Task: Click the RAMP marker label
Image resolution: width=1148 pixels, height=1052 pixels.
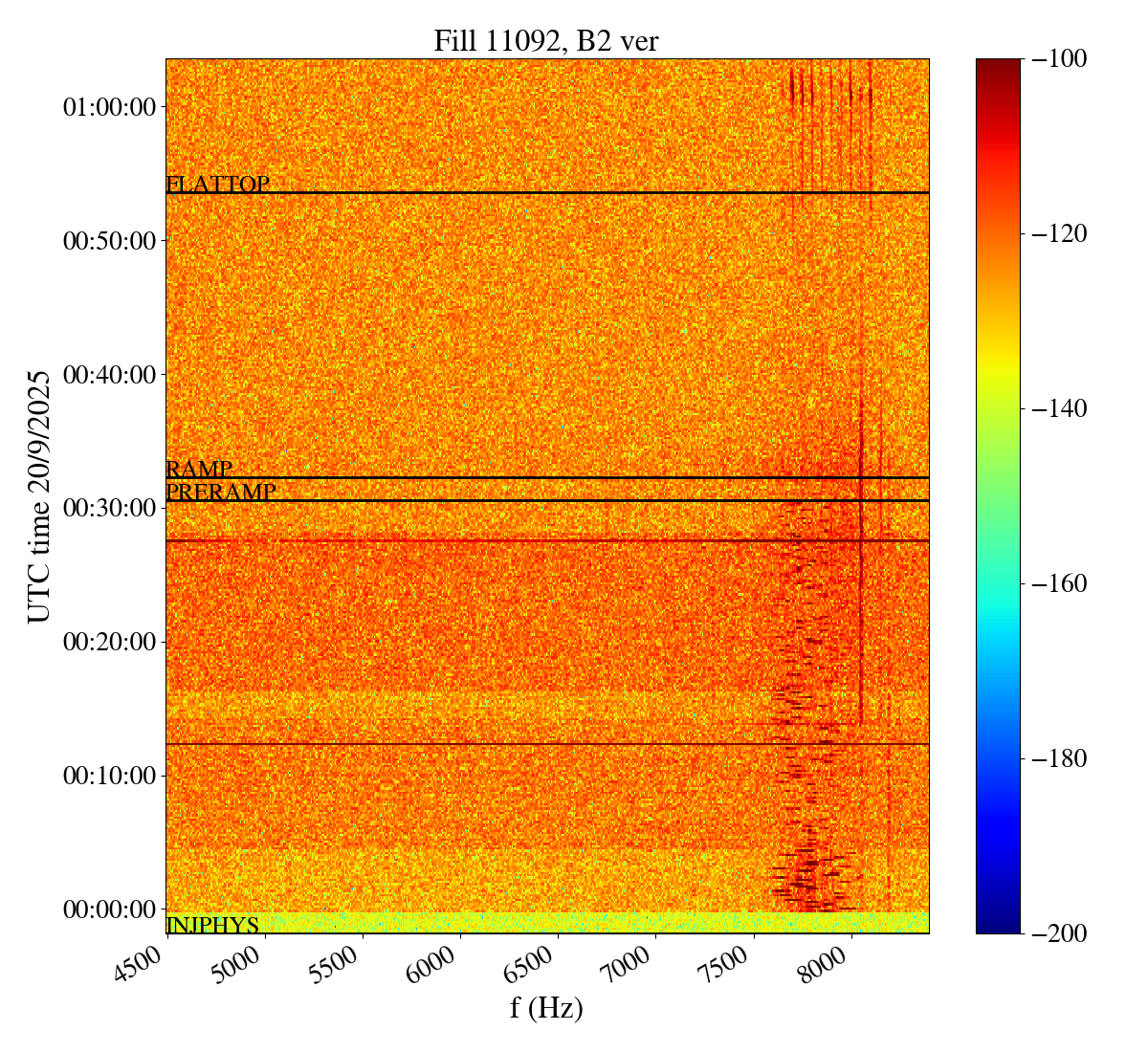Action: pyautogui.click(x=199, y=470)
